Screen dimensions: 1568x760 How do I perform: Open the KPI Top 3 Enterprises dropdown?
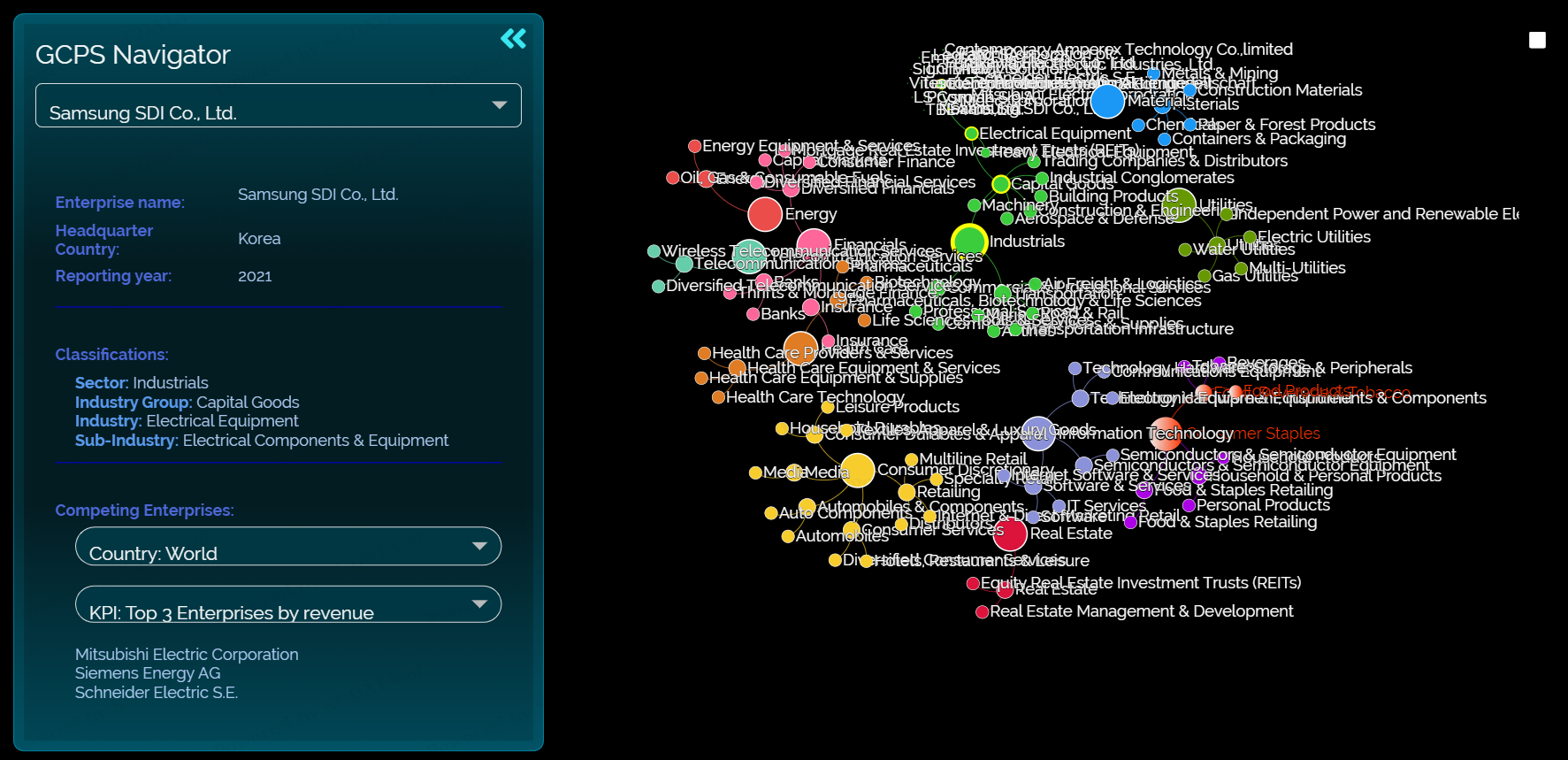coord(288,604)
